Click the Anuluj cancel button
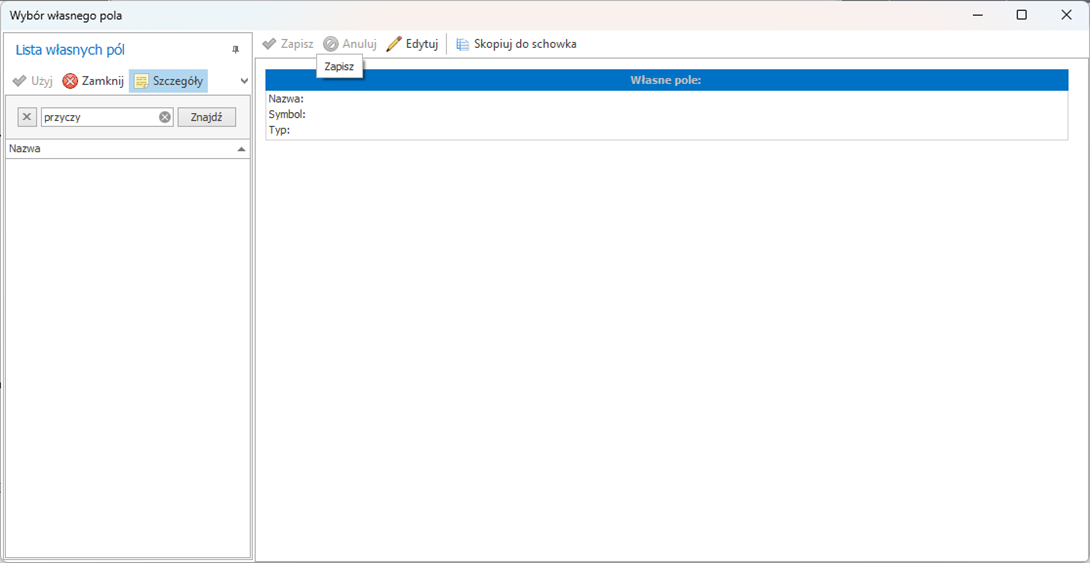This screenshot has width=1090, height=563. [x=350, y=44]
